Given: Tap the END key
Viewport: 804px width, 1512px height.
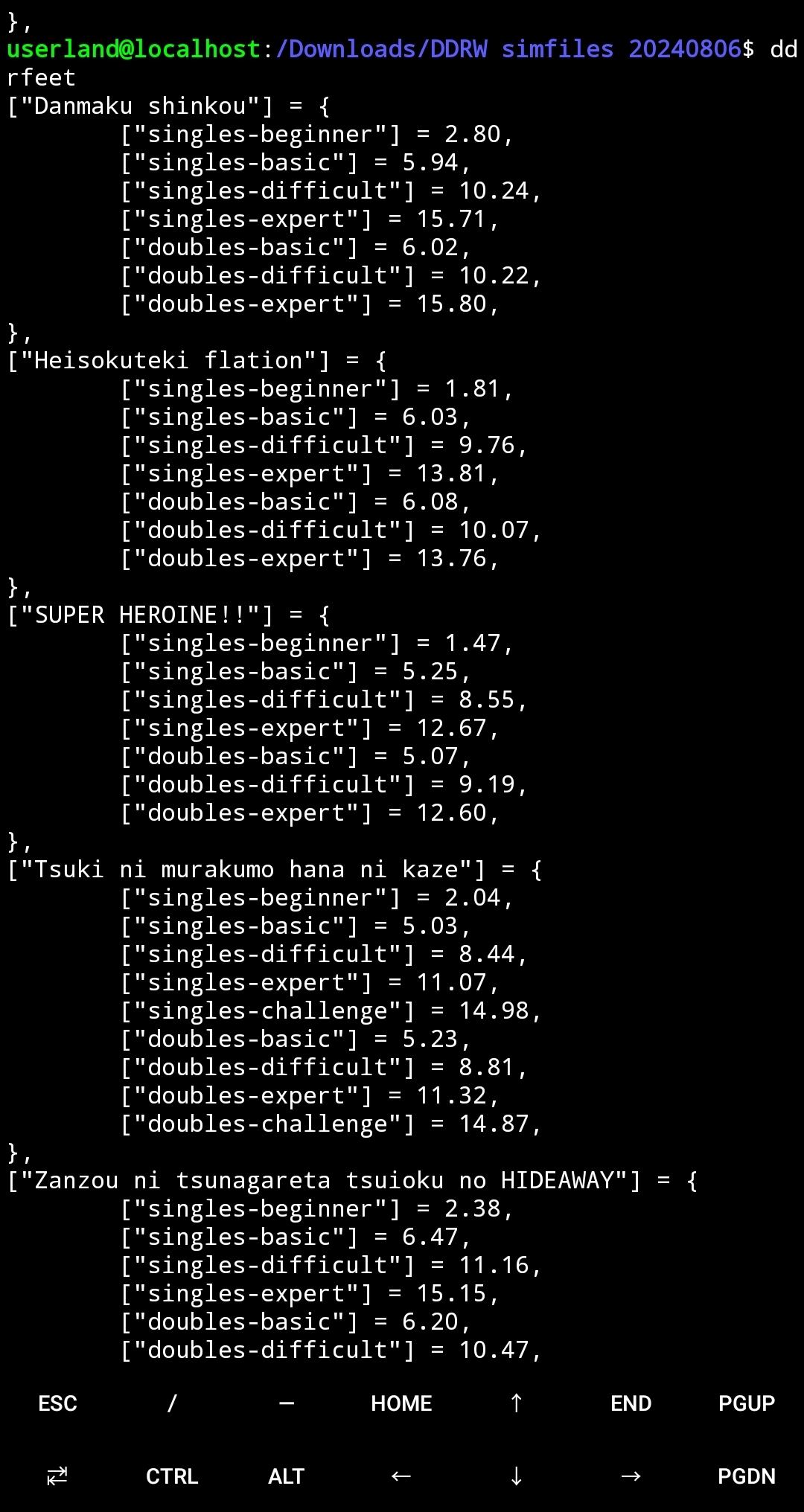Looking at the screenshot, I should coord(631,1403).
